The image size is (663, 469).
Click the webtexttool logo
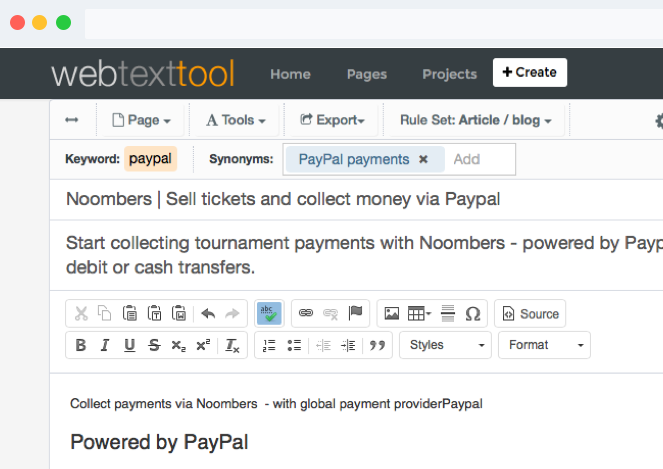coord(142,73)
